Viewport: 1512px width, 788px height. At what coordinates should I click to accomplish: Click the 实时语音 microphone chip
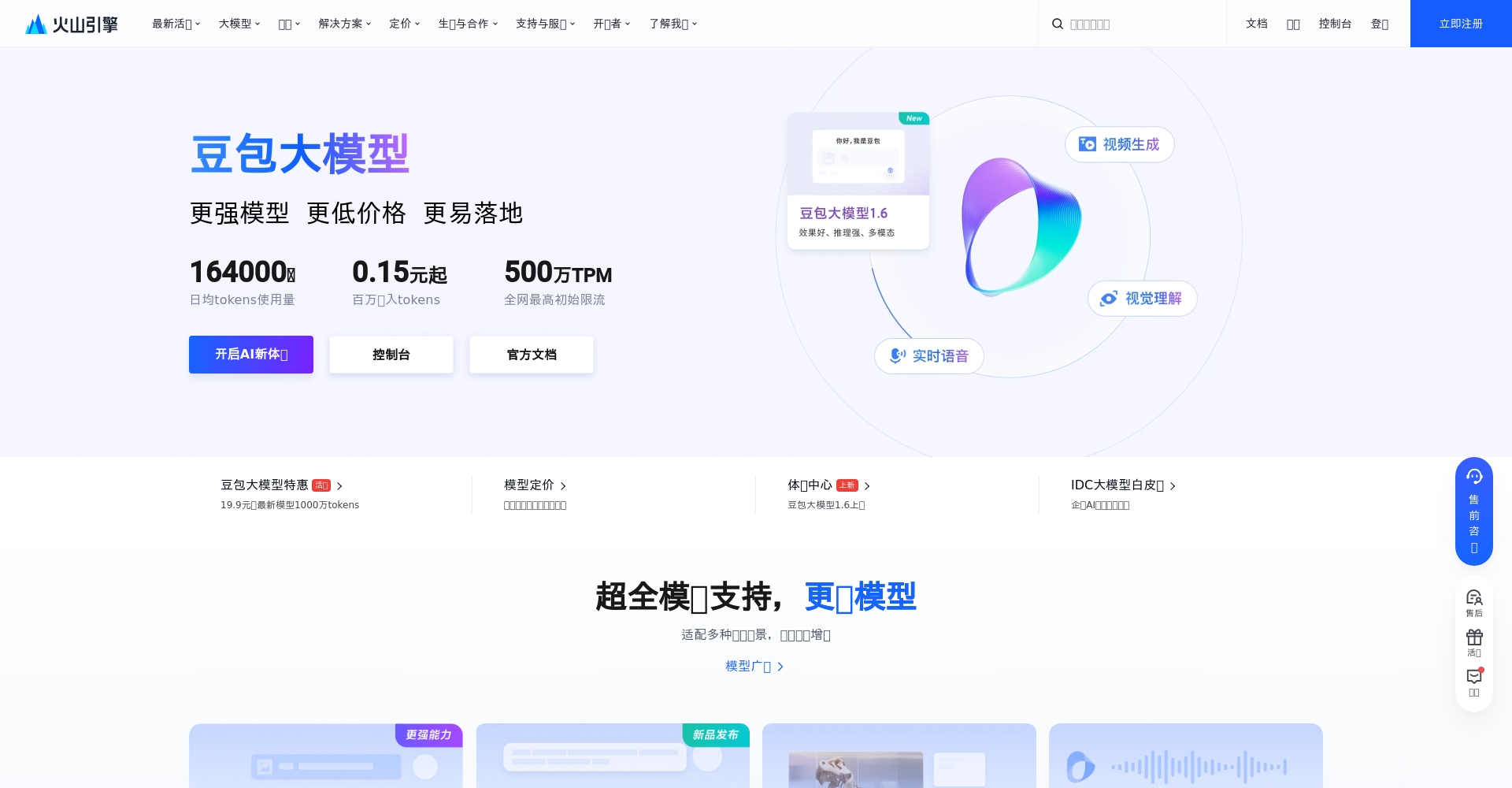click(x=929, y=356)
